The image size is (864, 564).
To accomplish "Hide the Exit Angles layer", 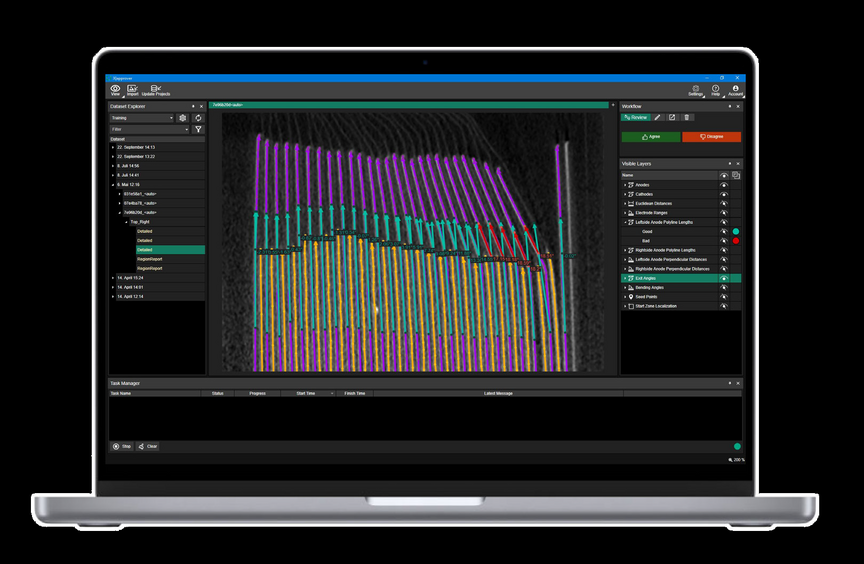I will [723, 278].
